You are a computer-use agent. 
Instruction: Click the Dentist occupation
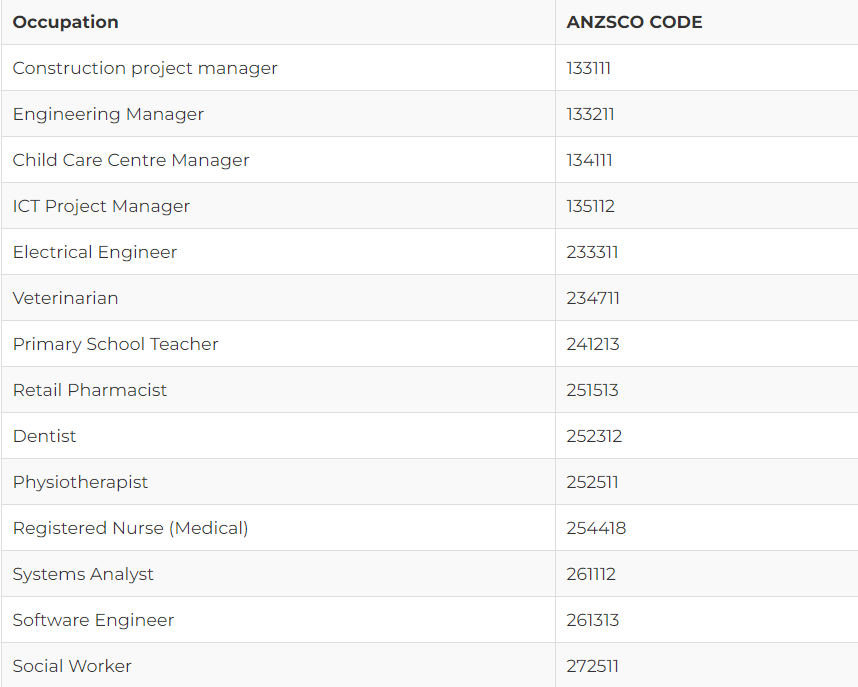(44, 436)
